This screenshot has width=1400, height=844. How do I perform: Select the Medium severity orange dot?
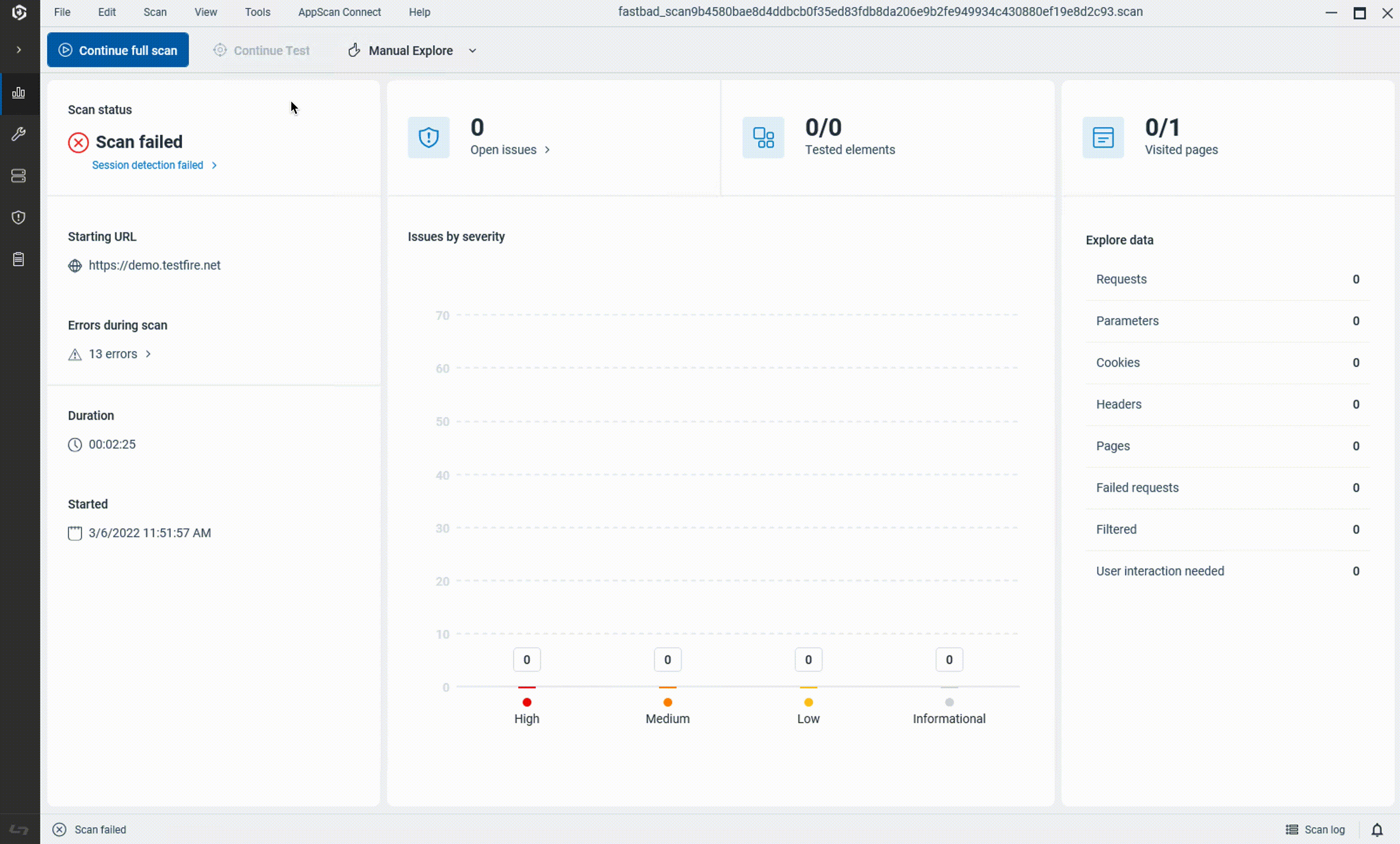click(668, 703)
